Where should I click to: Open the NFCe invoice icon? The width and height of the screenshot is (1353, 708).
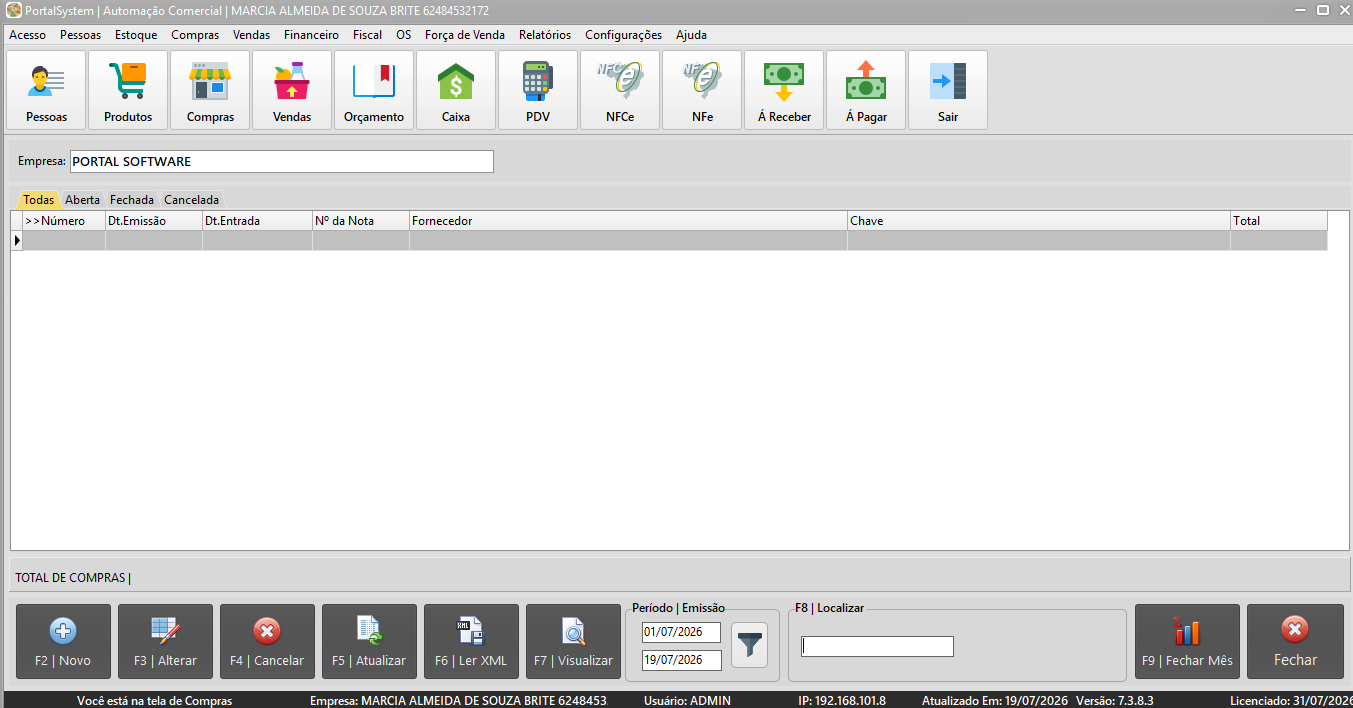[620, 90]
